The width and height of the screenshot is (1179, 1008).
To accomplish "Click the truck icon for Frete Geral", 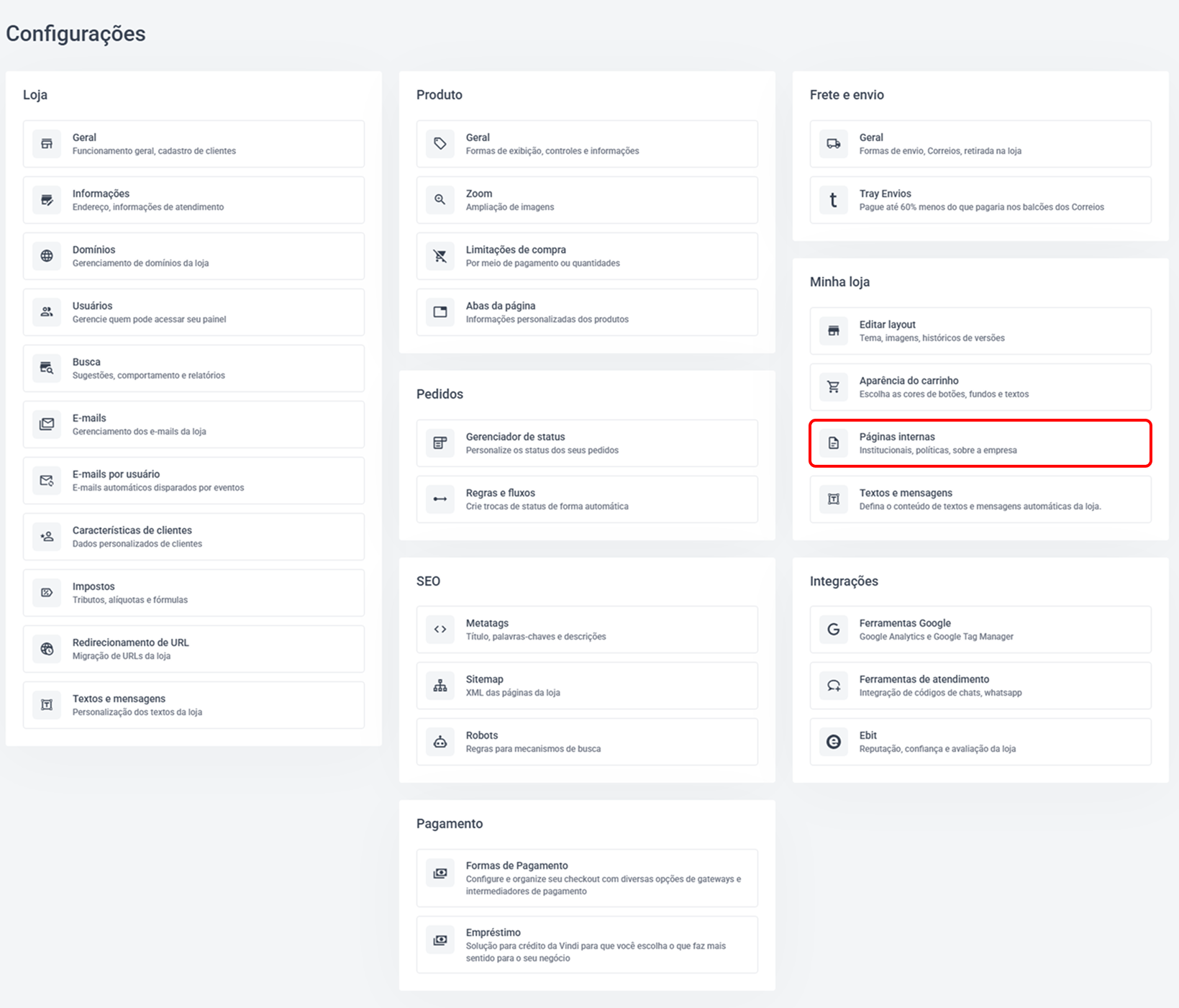I will pyautogui.click(x=834, y=144).
